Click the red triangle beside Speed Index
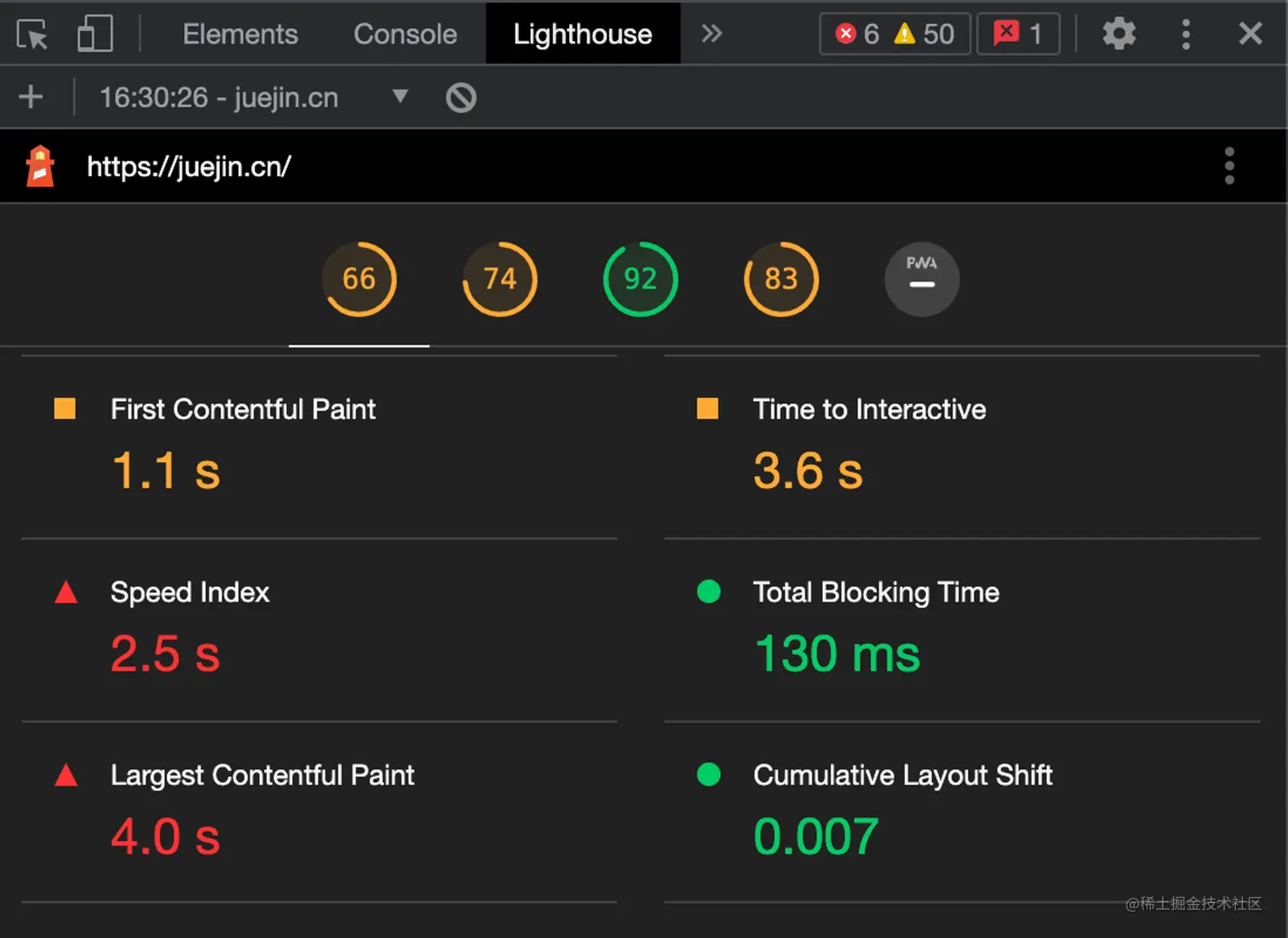Viewport: 1288px width, 938px height. 66,592
